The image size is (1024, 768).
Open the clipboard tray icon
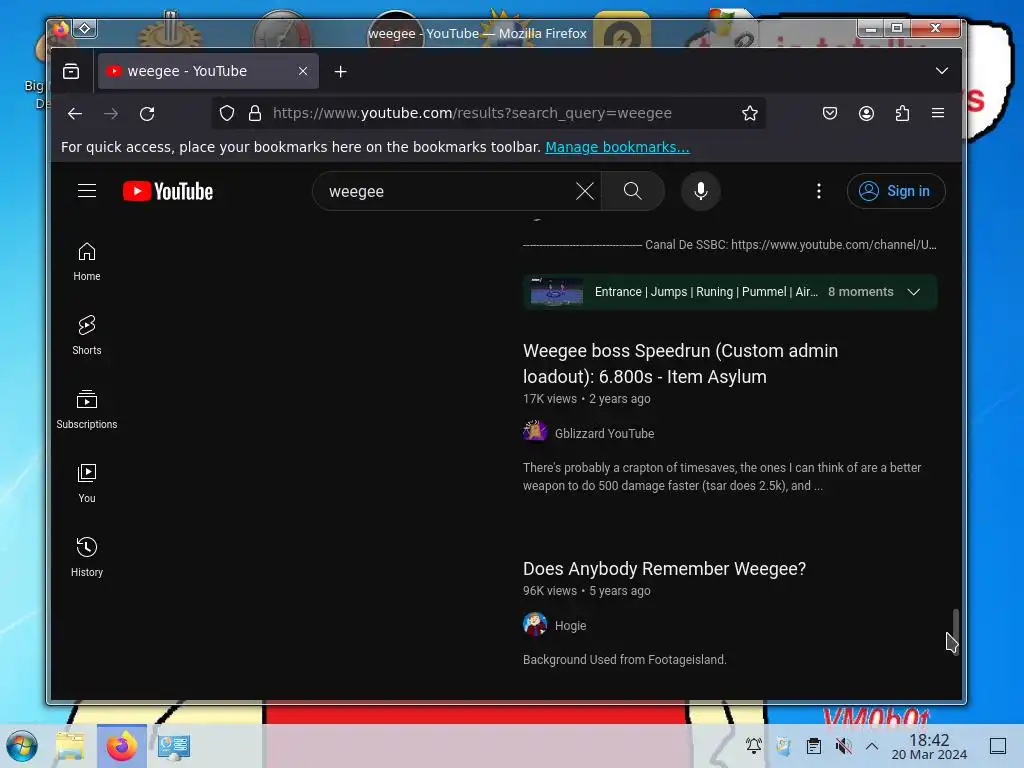tap(814, 746)
